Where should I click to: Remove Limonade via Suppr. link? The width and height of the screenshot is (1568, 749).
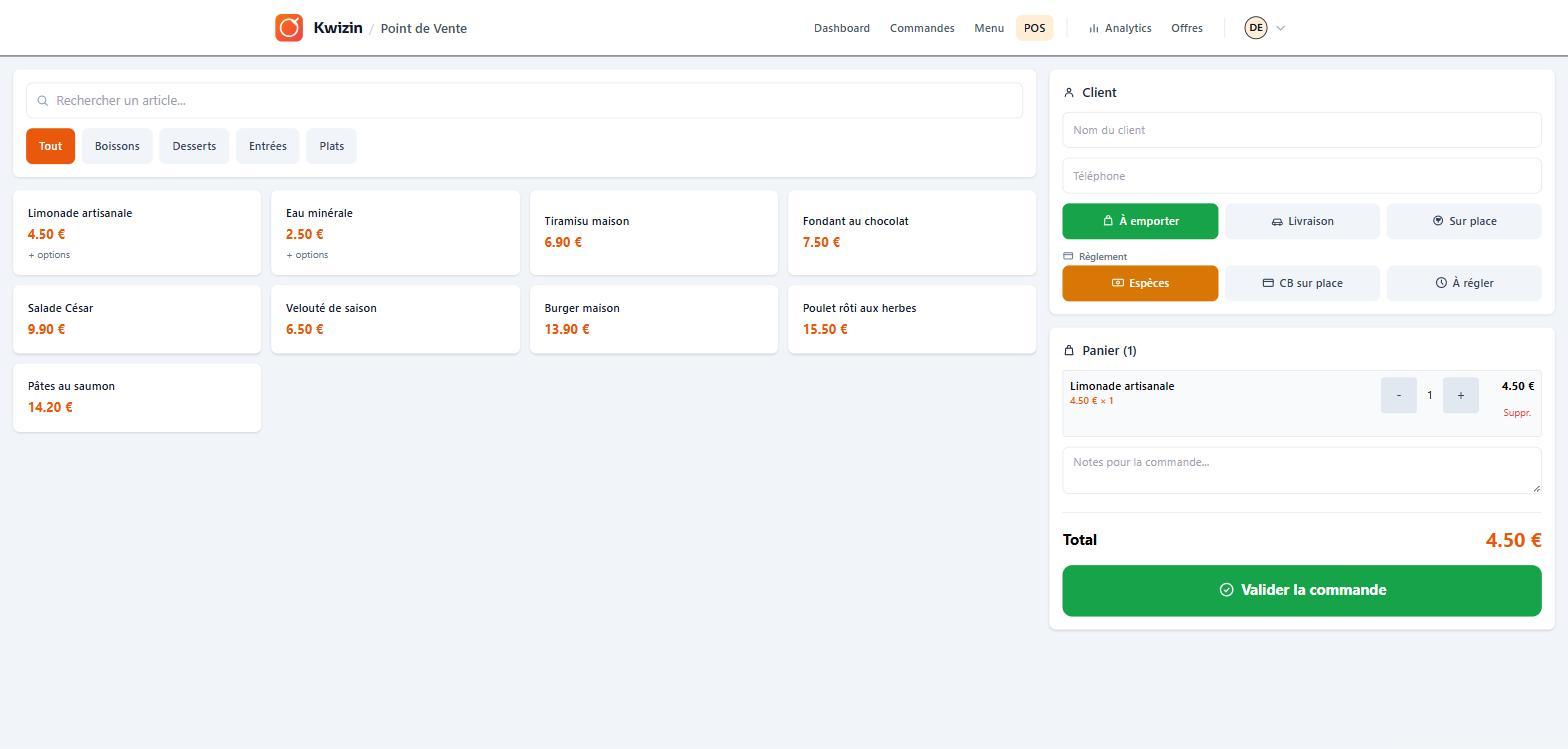[x=1517, y=413]
